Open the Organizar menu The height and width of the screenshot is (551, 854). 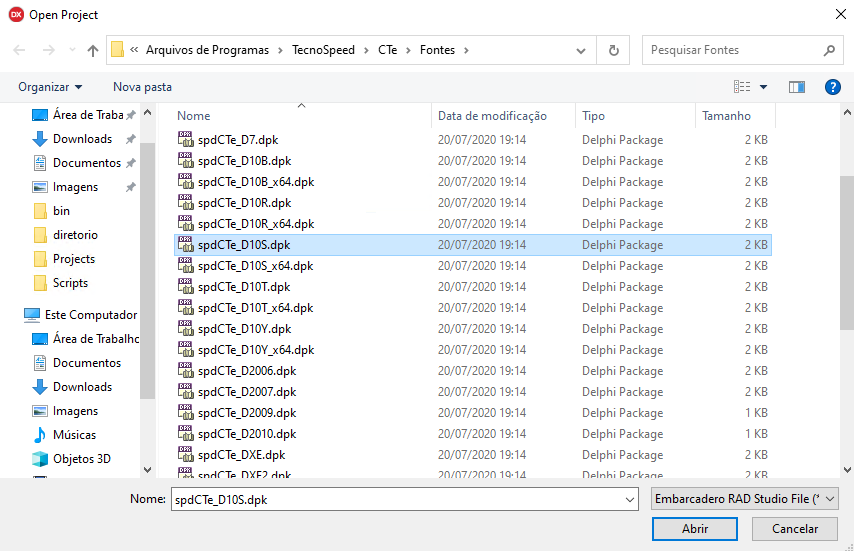50,87
